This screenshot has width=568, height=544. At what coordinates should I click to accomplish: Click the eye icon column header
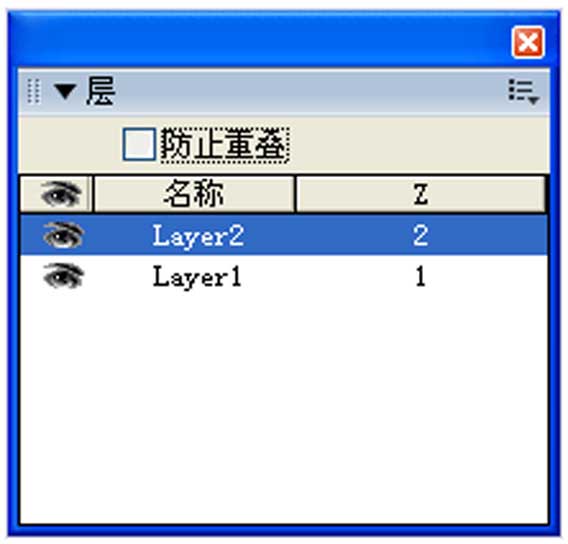tap(61, 194)
